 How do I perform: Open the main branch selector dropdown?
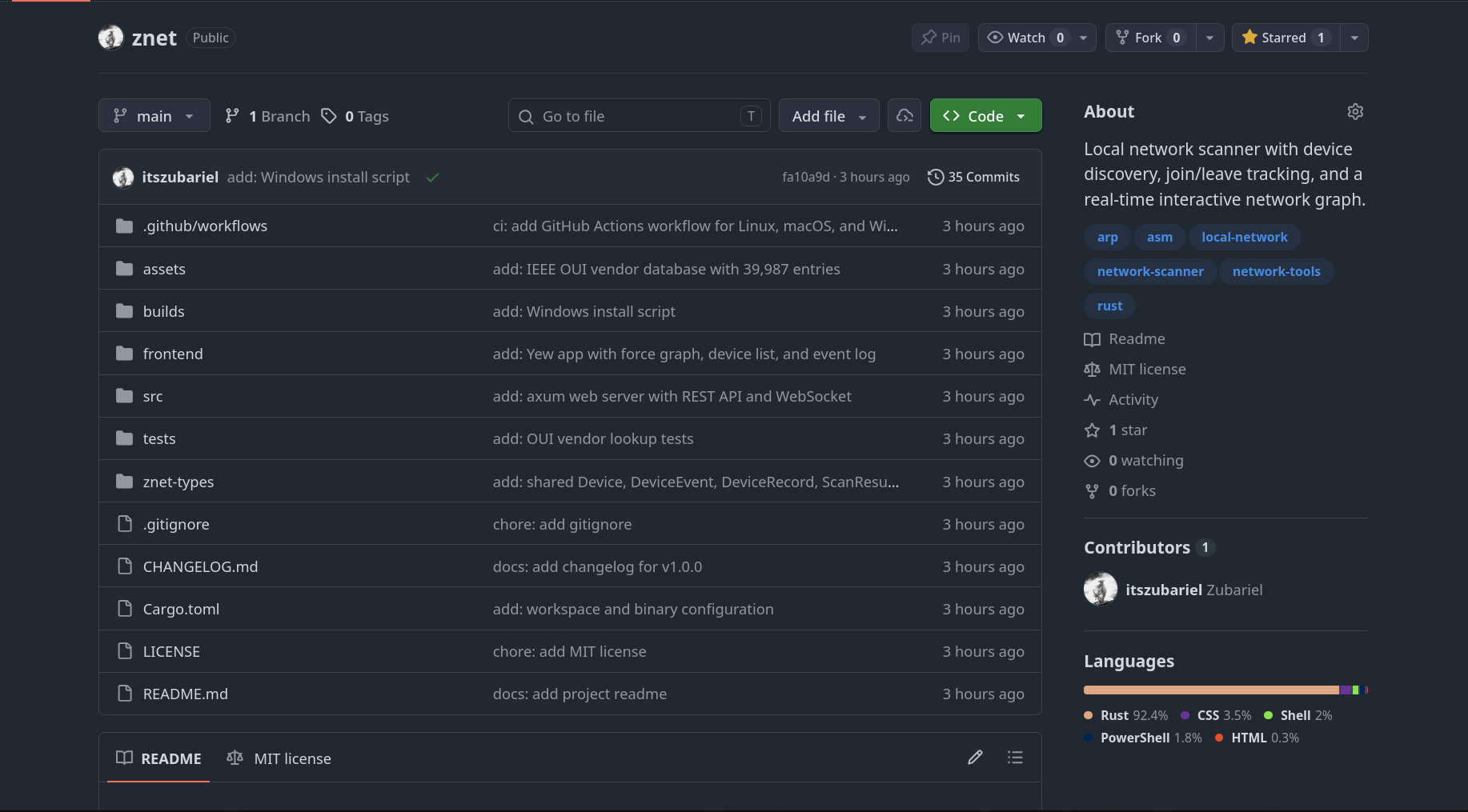tap(154, 116)
